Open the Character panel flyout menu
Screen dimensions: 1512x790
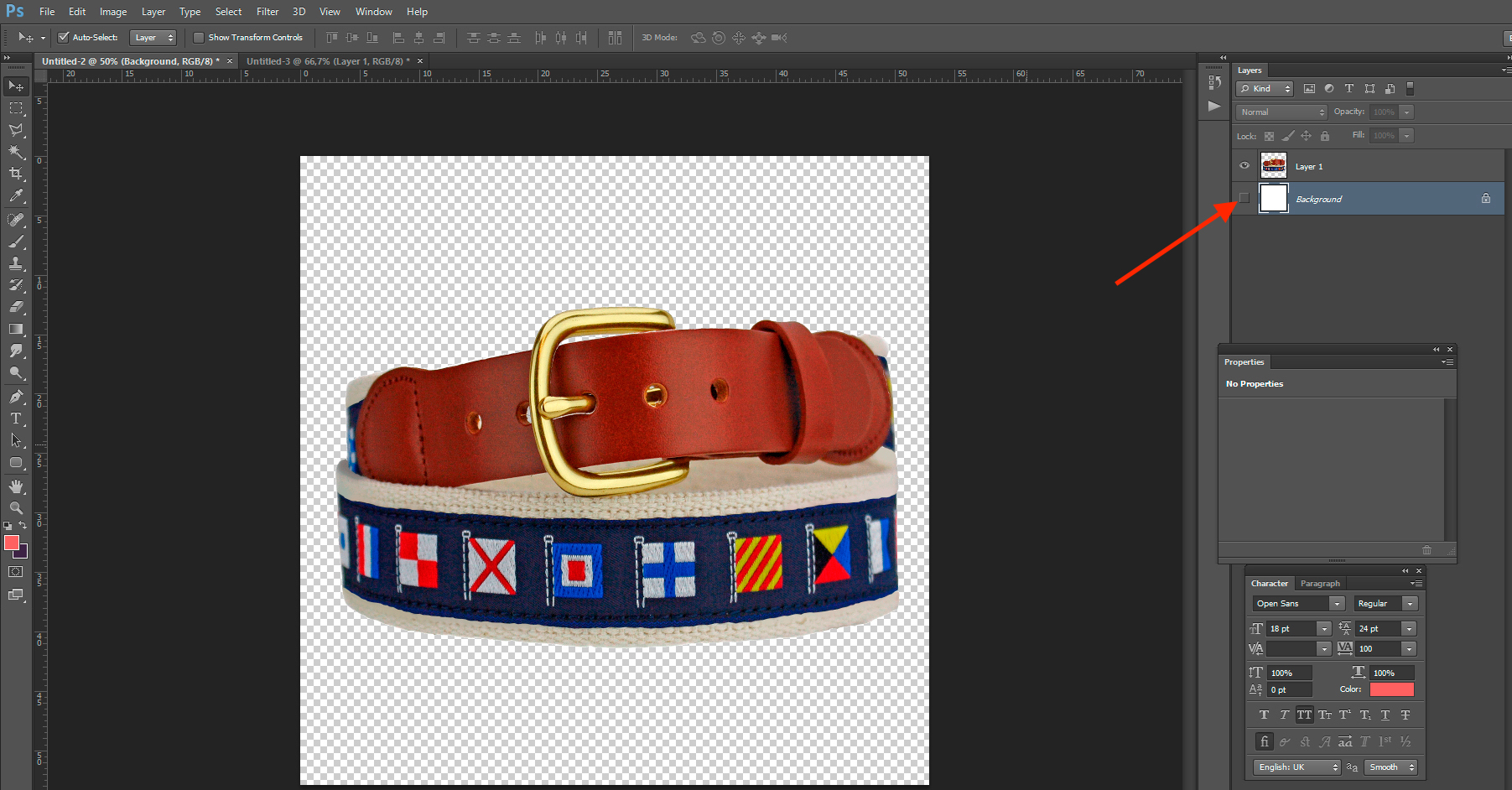pos(1416,584)
